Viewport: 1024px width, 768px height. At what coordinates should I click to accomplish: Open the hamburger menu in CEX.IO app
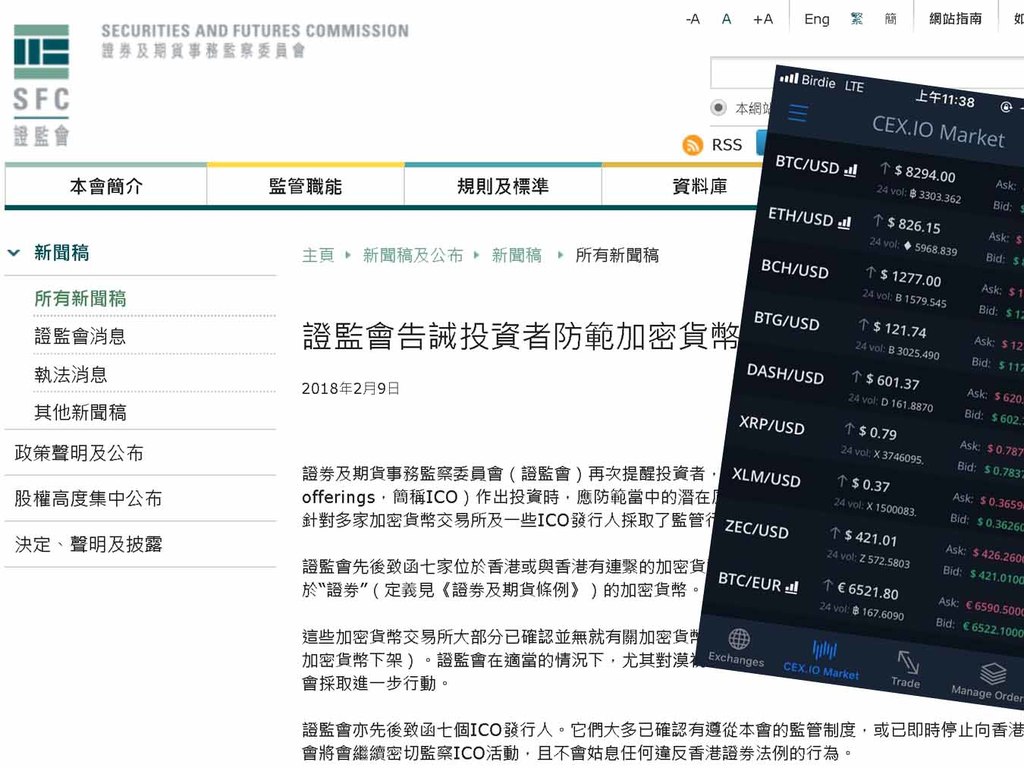[x=797, y=113]
